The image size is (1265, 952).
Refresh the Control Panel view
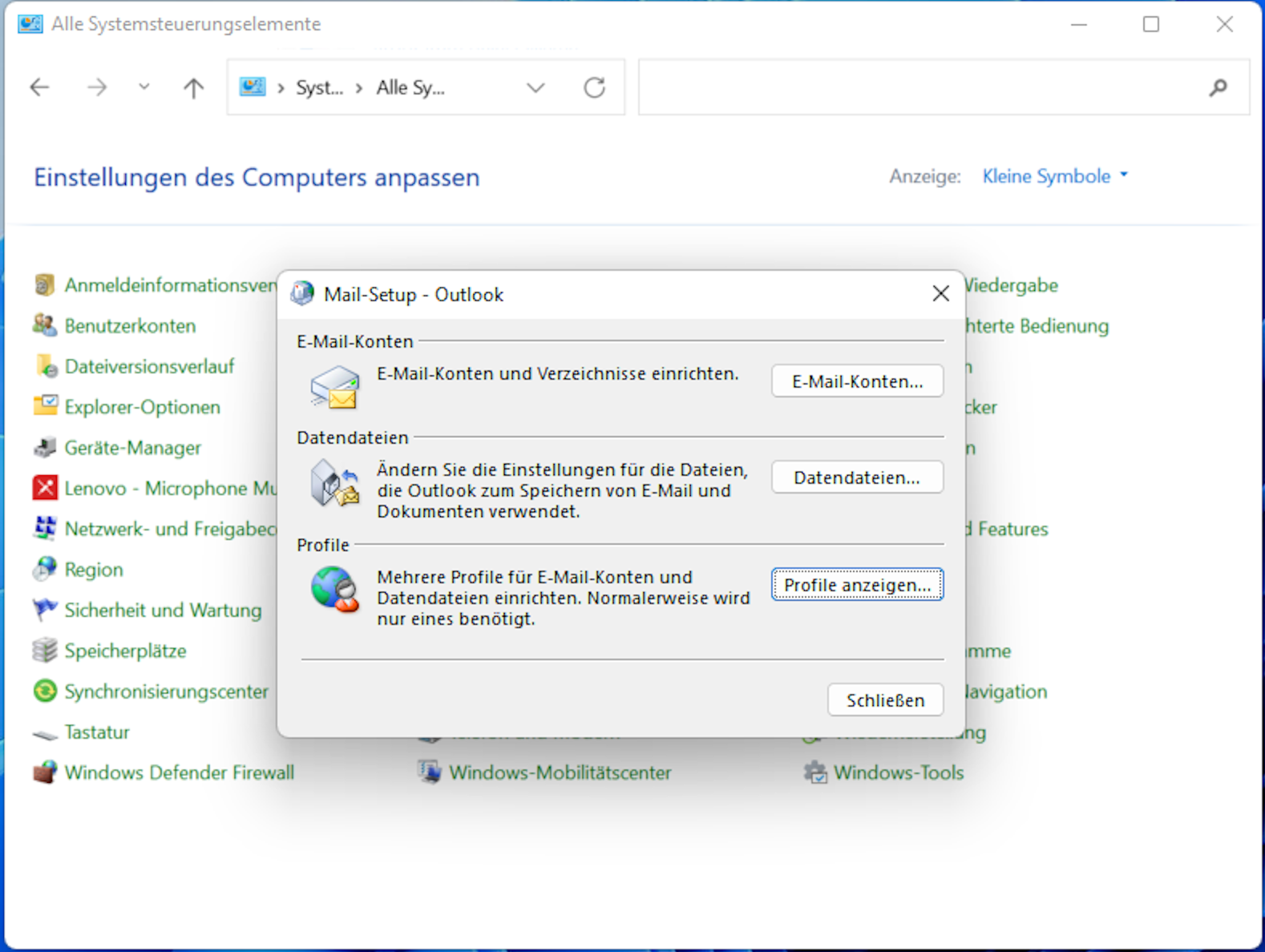pos(594,87)
